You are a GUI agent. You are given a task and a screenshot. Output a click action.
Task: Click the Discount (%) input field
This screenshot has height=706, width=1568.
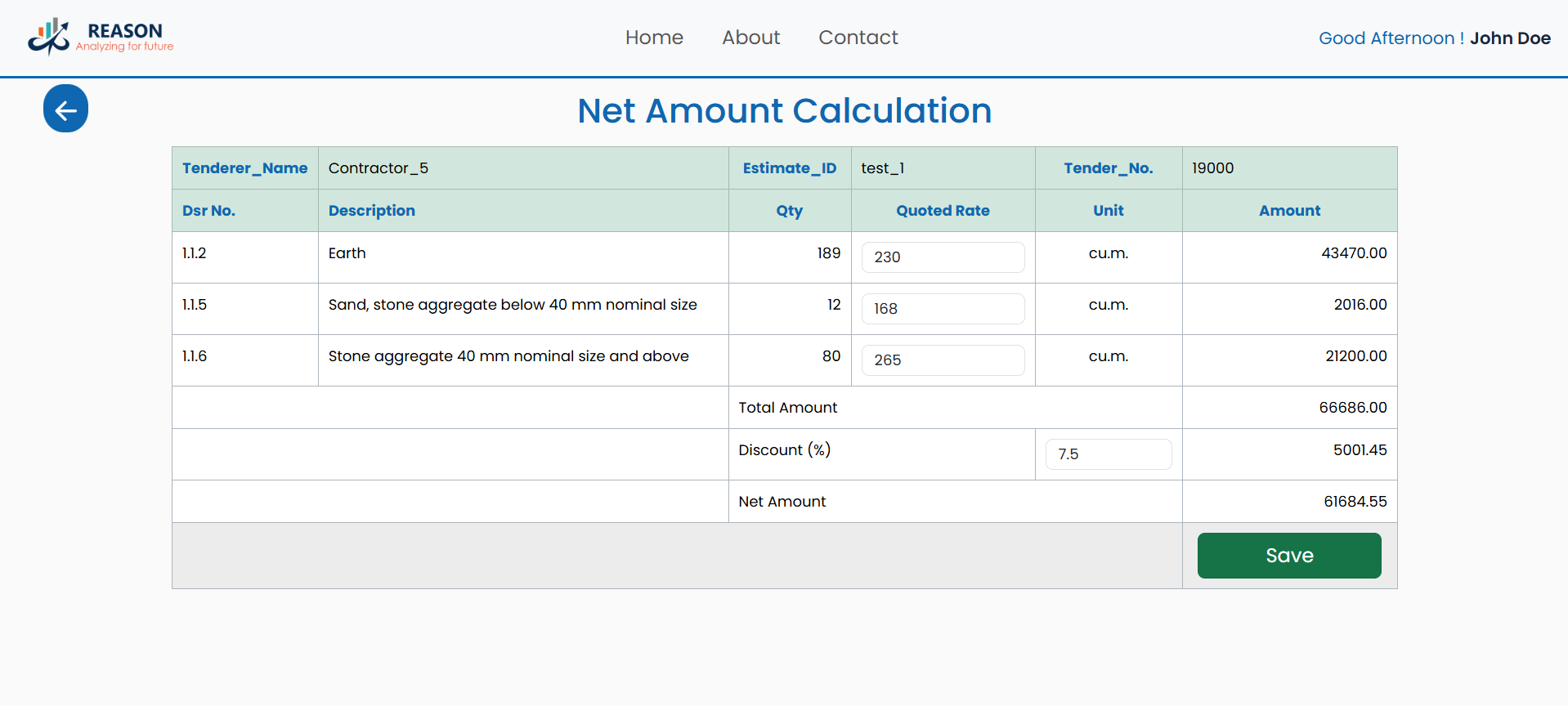pos(1108,454)
